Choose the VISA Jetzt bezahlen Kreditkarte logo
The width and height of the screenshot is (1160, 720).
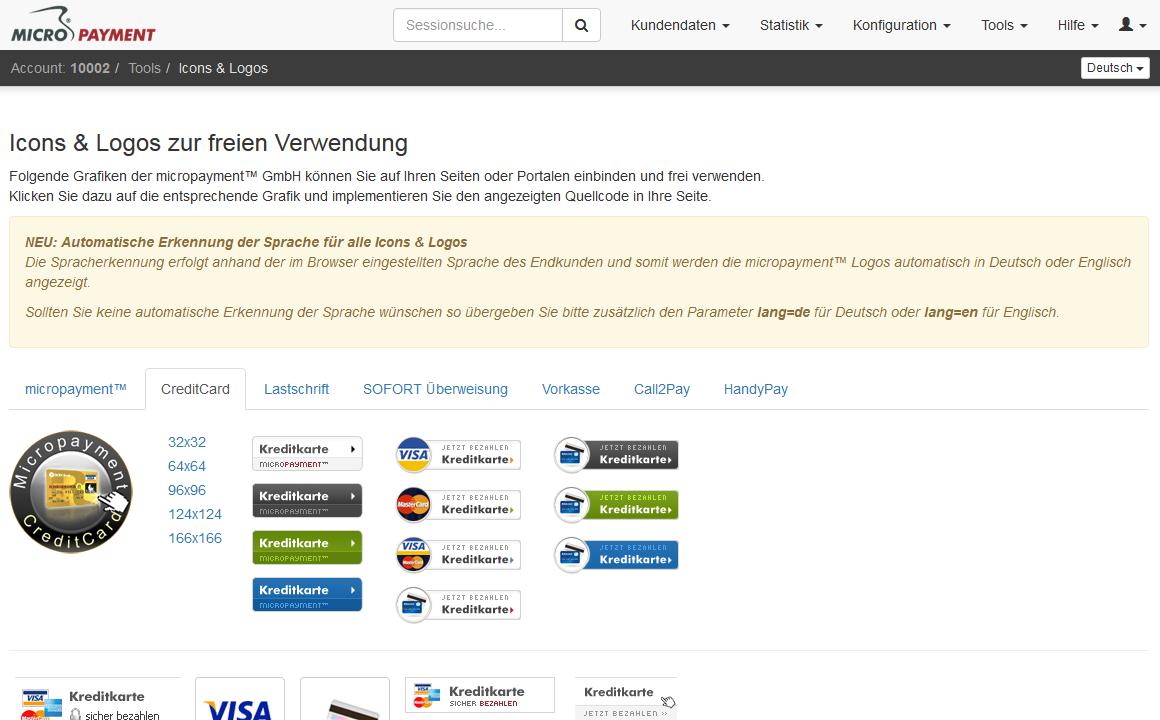pos(459,454)
